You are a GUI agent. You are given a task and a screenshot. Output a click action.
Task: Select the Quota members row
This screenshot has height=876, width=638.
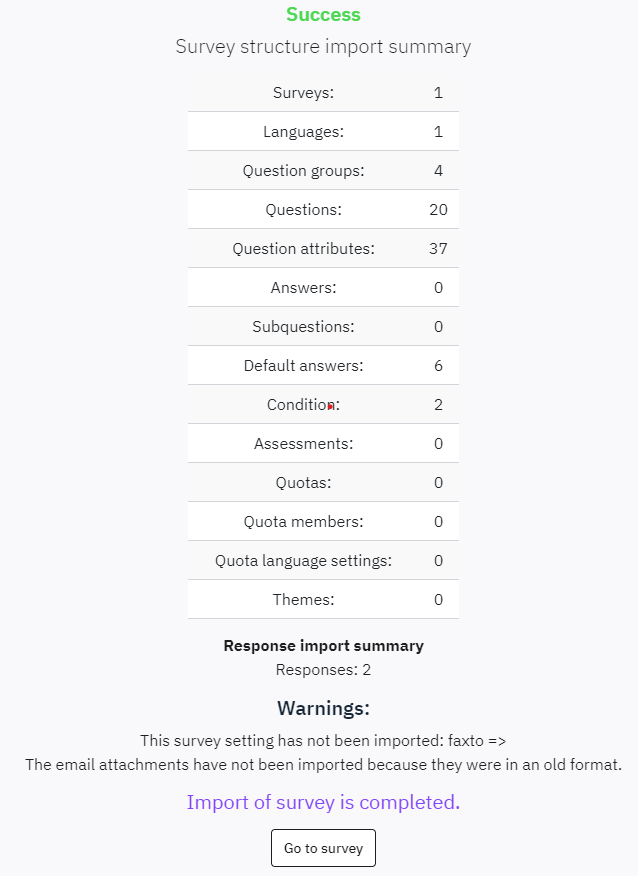(323, 521)
